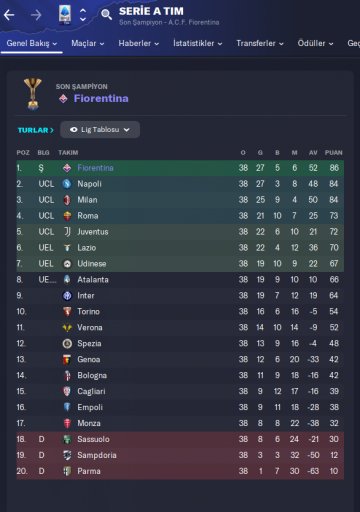The image size is (360, 512).
Task: Open the Transferler tab
Action: [x=260, y=43]
